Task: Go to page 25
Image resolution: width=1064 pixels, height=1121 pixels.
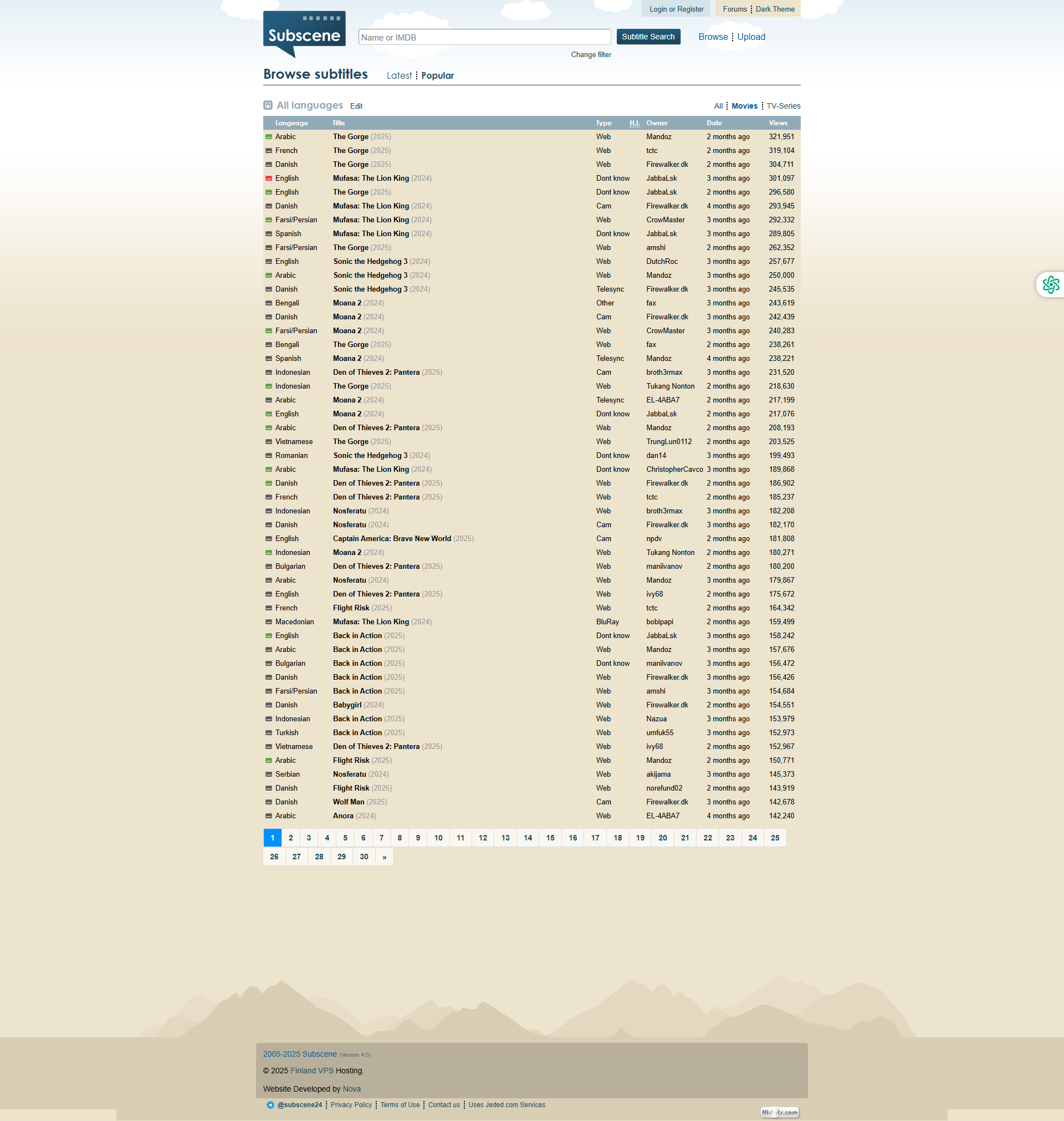Action: 775,838
